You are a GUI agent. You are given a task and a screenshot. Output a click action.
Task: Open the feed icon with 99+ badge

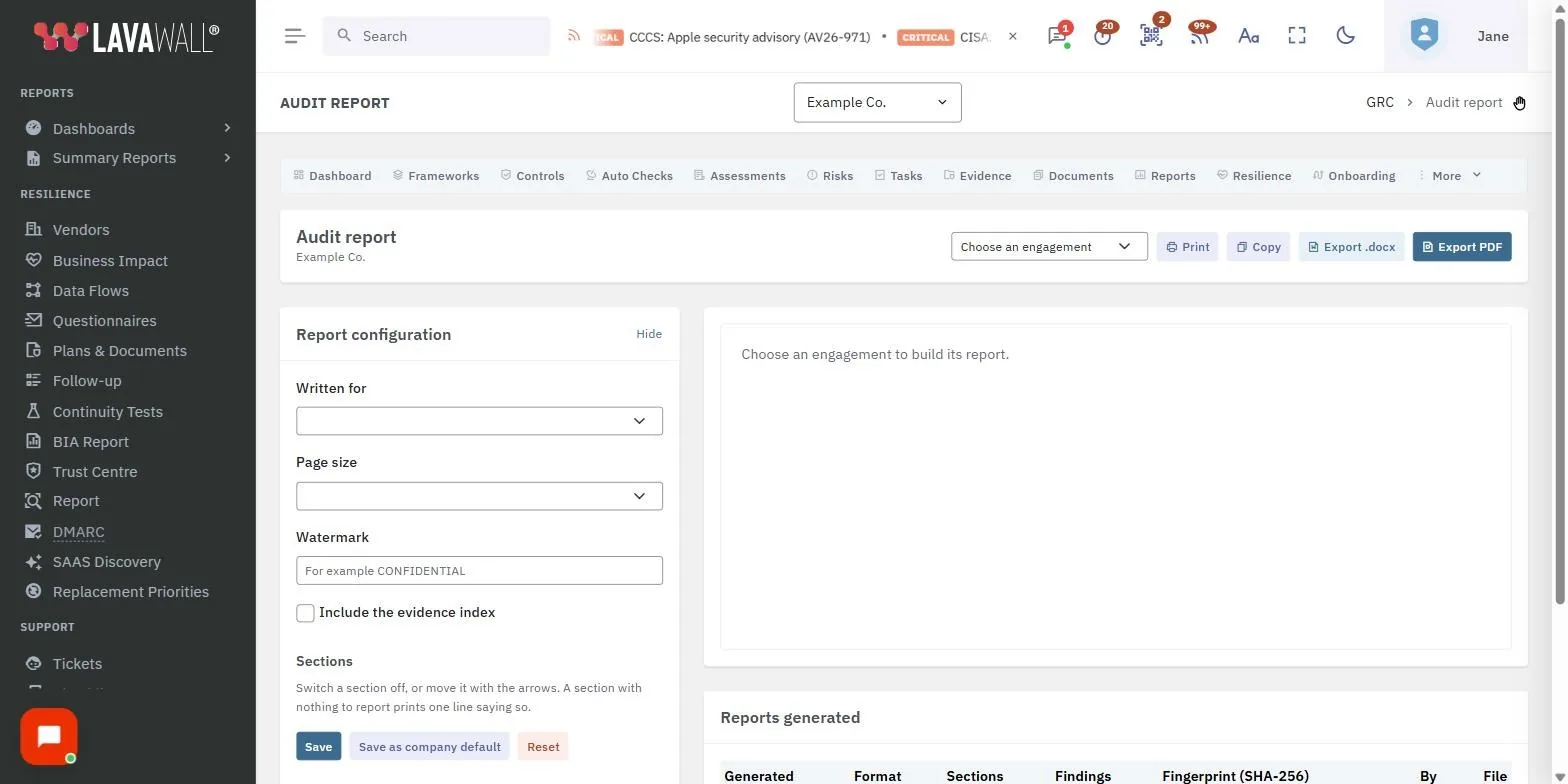pyautogui.click(x=1199, y=36)
